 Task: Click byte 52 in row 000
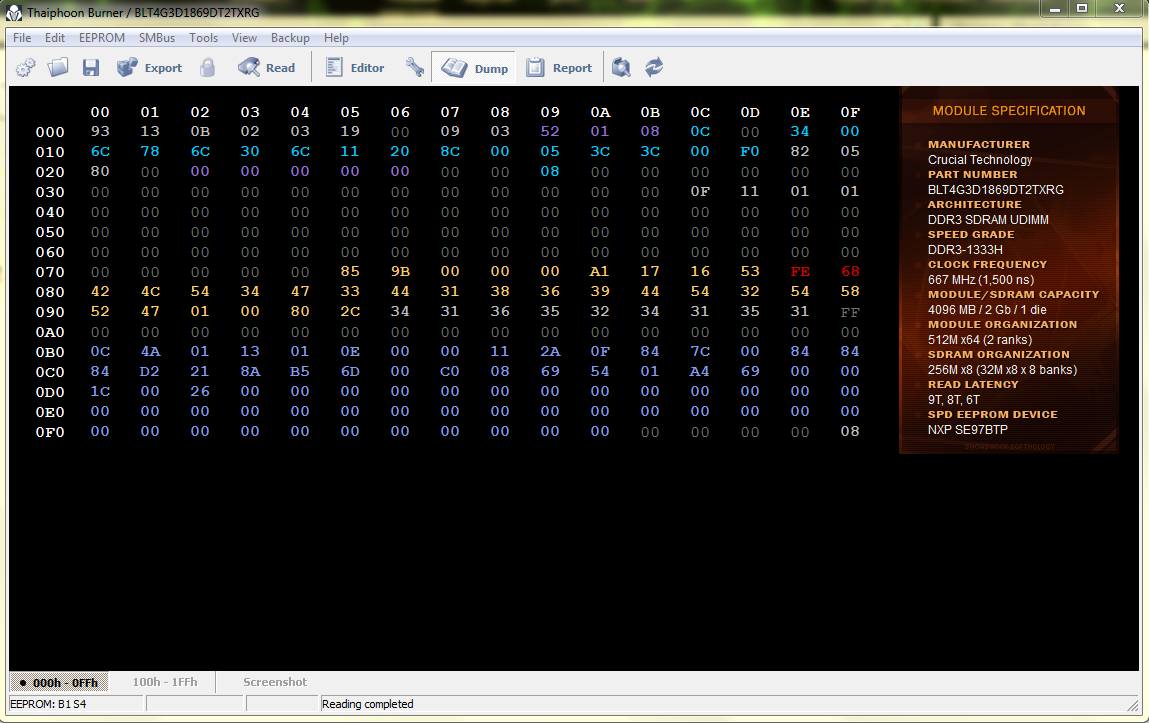(550, 131)
